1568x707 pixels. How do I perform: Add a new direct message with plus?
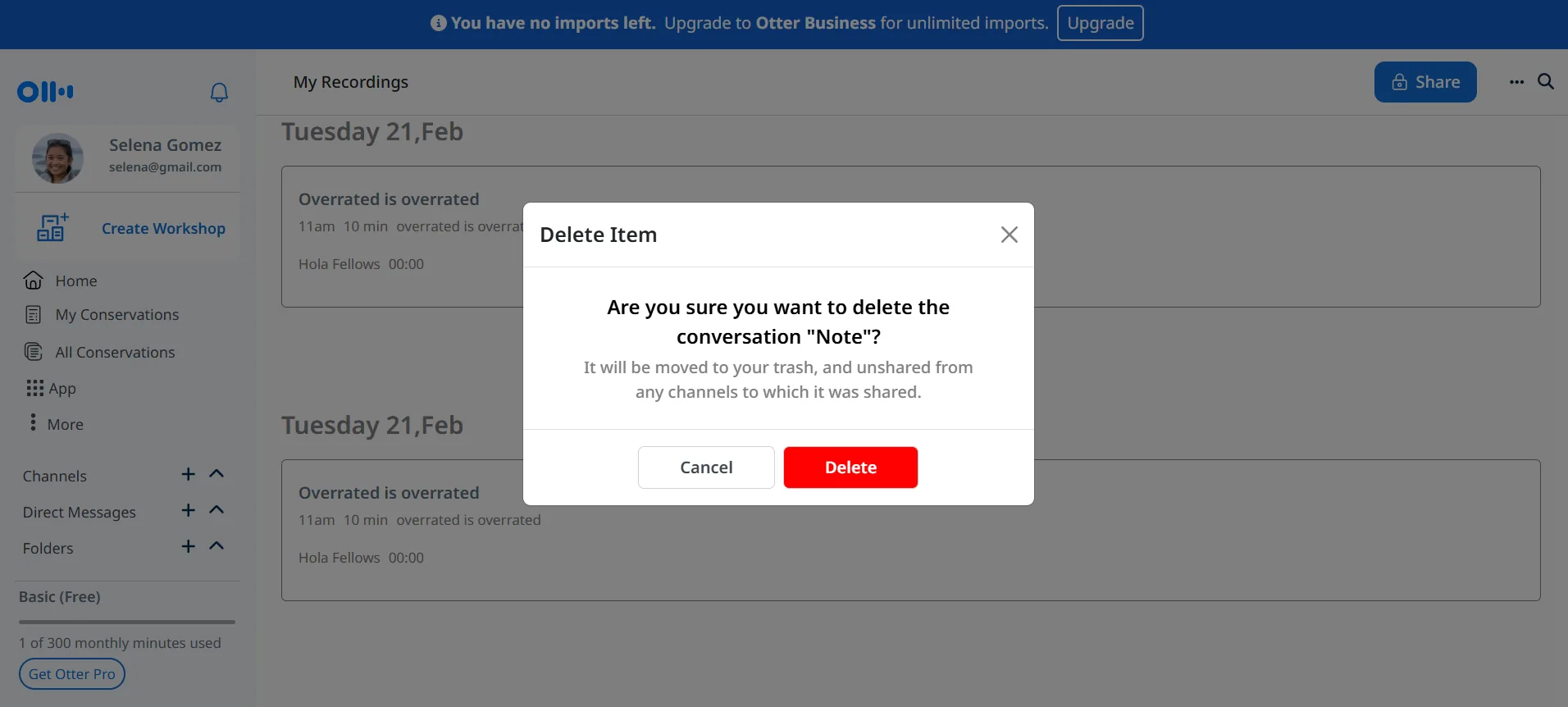[x=189, y=511]
